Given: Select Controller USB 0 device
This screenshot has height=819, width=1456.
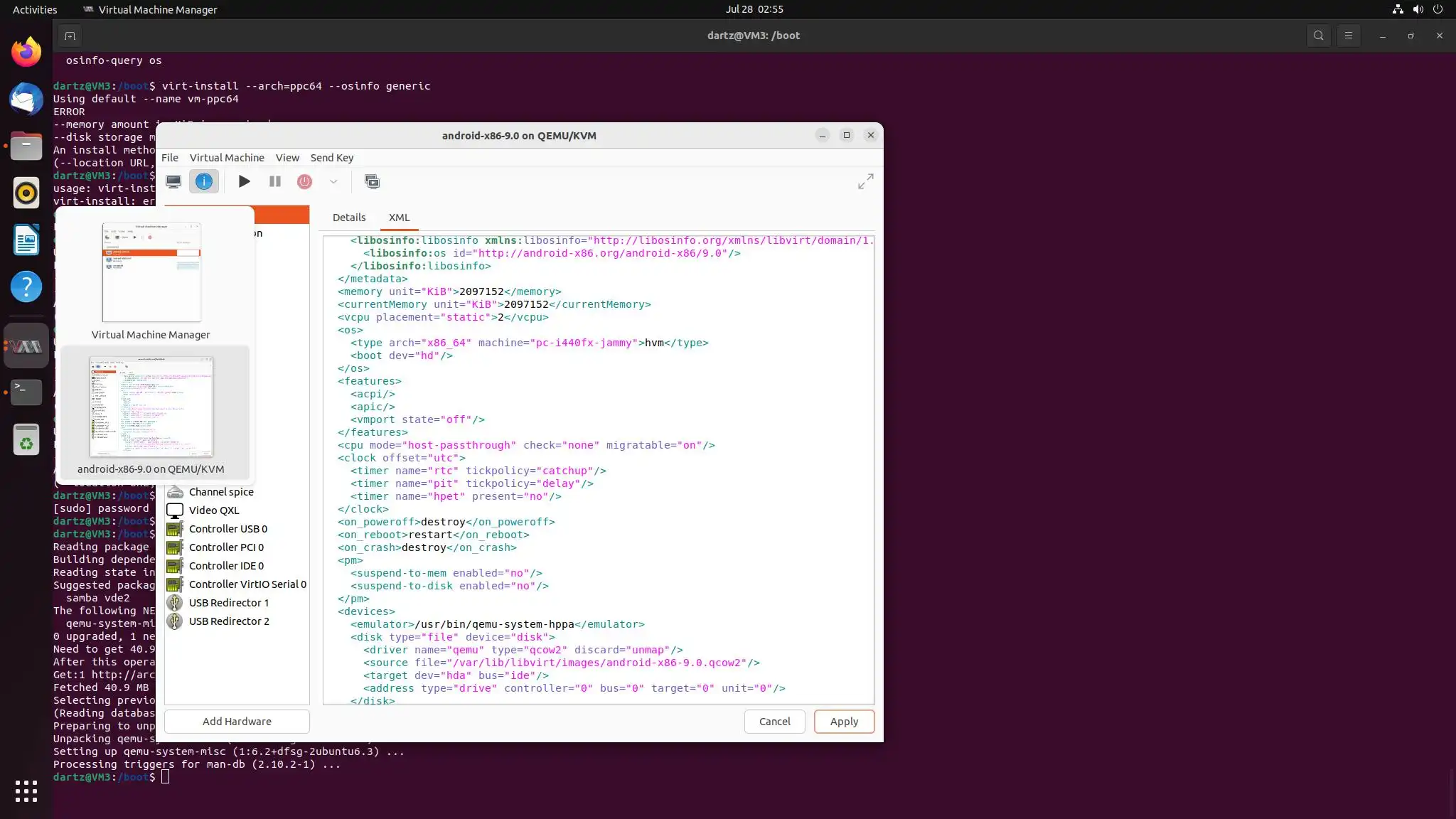Looking at the screenshot, I should [x=228, y=529].
